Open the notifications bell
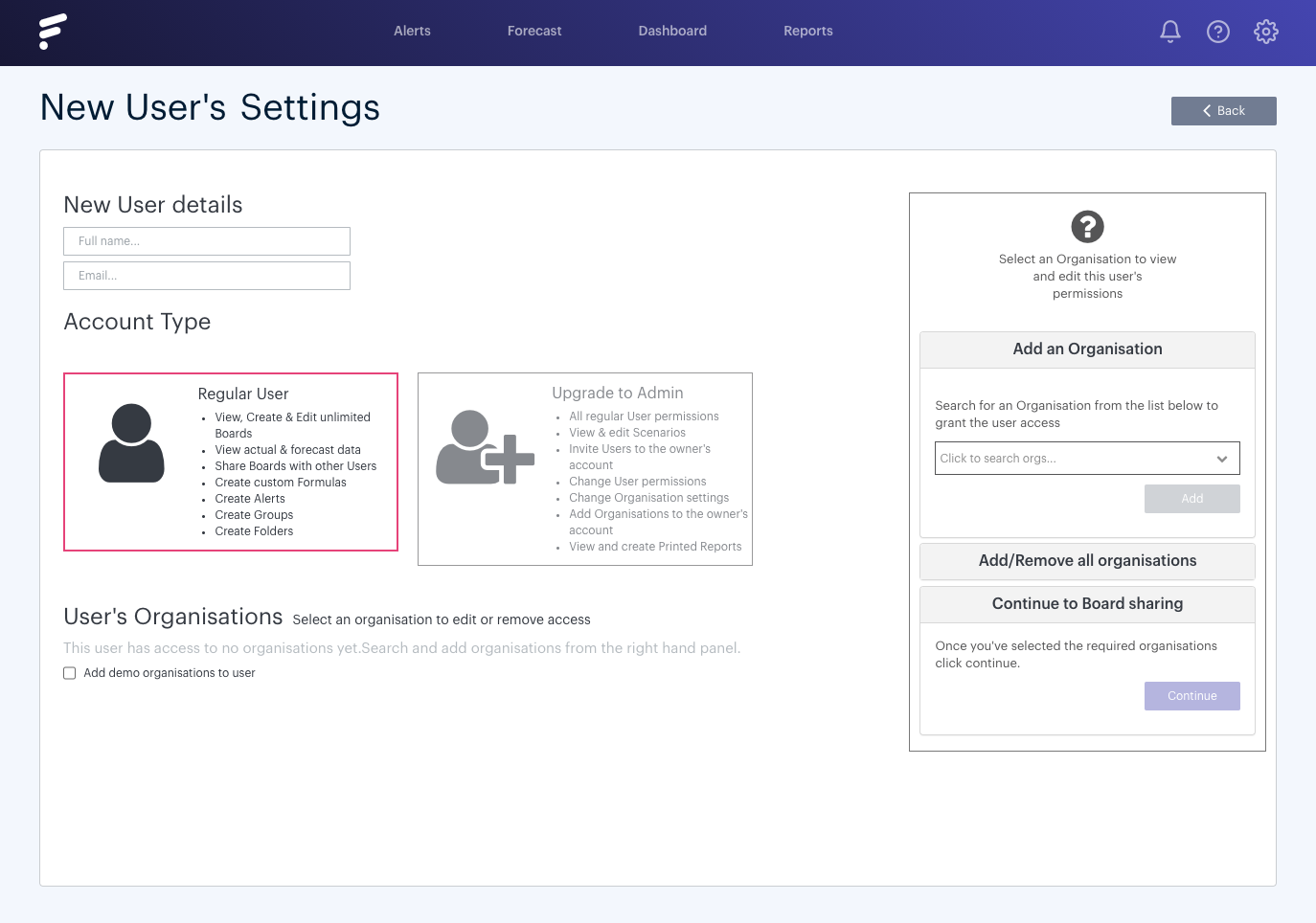This screenshot has width=1316, height=923. click(1169, 32)
